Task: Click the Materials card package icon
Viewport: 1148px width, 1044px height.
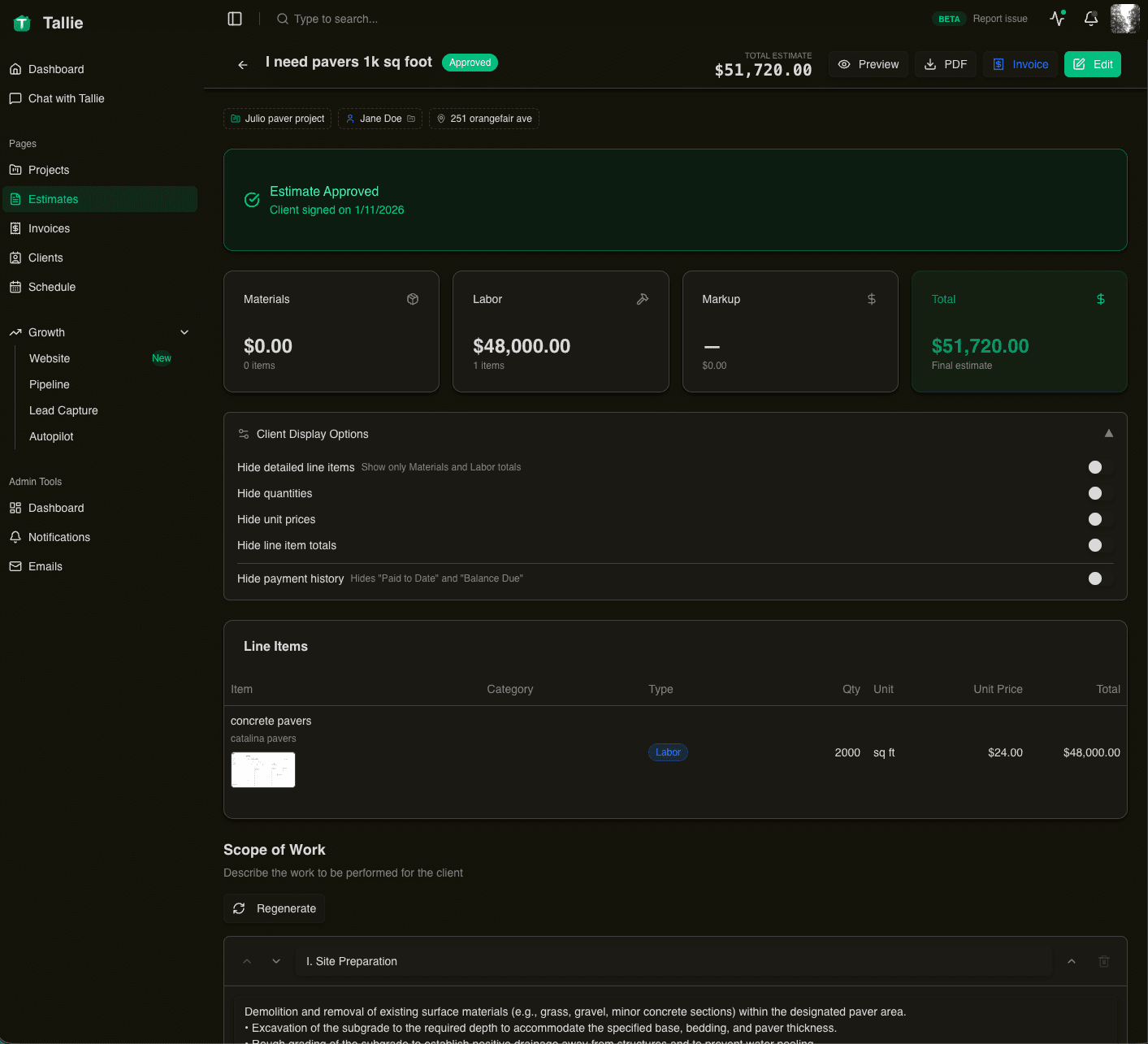Action: click(412, 299)
